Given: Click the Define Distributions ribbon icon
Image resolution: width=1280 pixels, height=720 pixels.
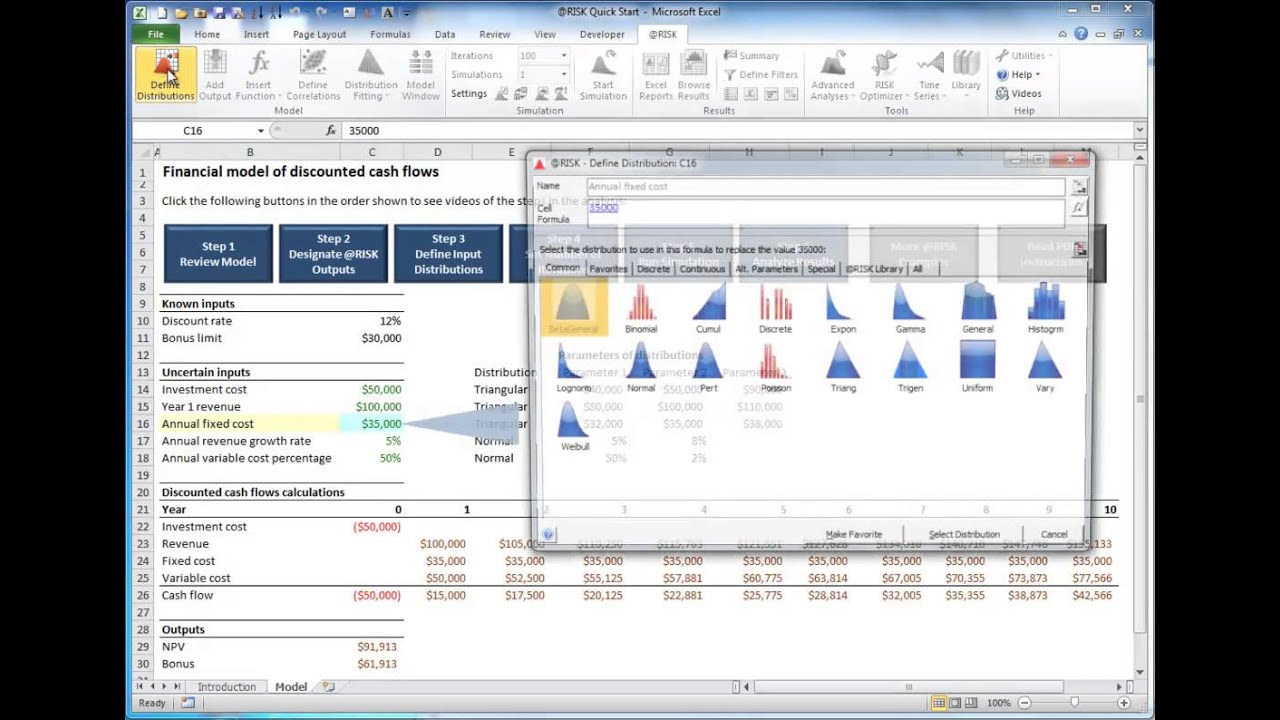Looking at the screenshot, I should click(x=165, y=75).
